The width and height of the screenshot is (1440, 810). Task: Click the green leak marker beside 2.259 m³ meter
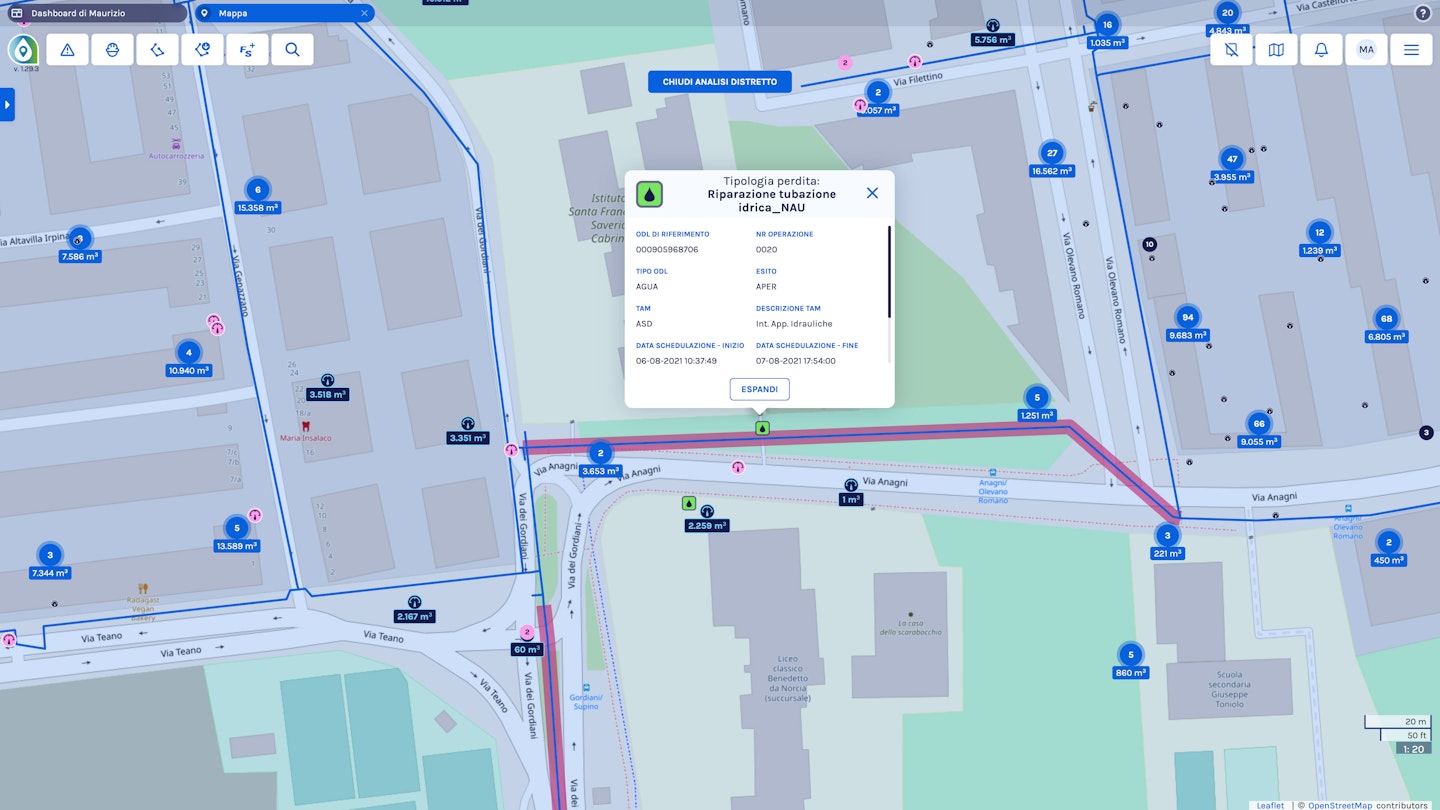point(688,503)
